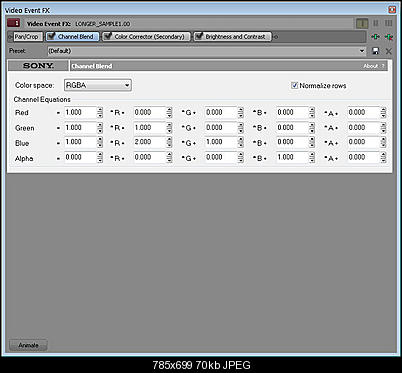Click the Blue row G coefficient spinner
402x373 pixels.
click(170, 142)
